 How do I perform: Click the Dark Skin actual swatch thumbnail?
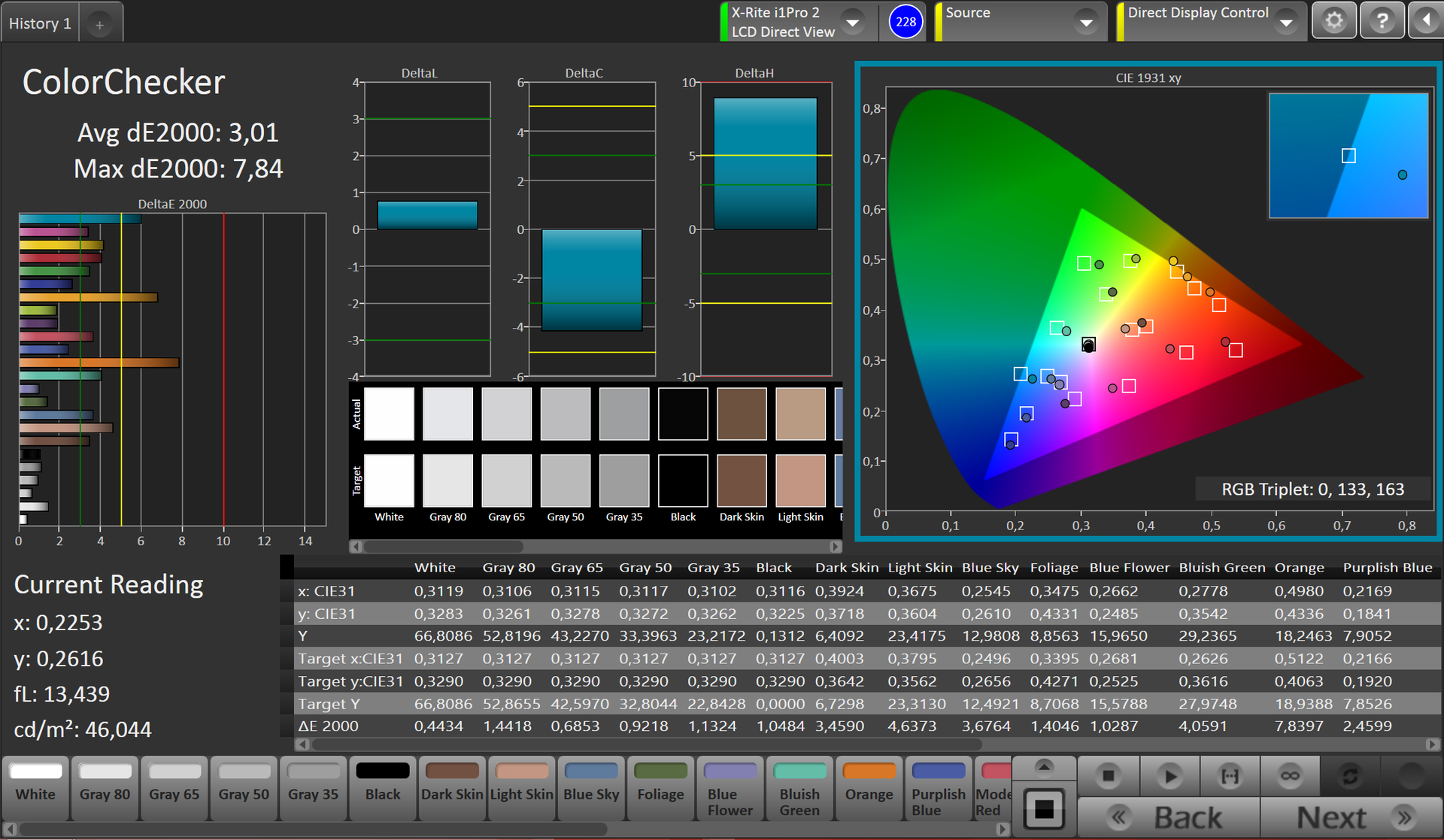[x=742, y=414]
